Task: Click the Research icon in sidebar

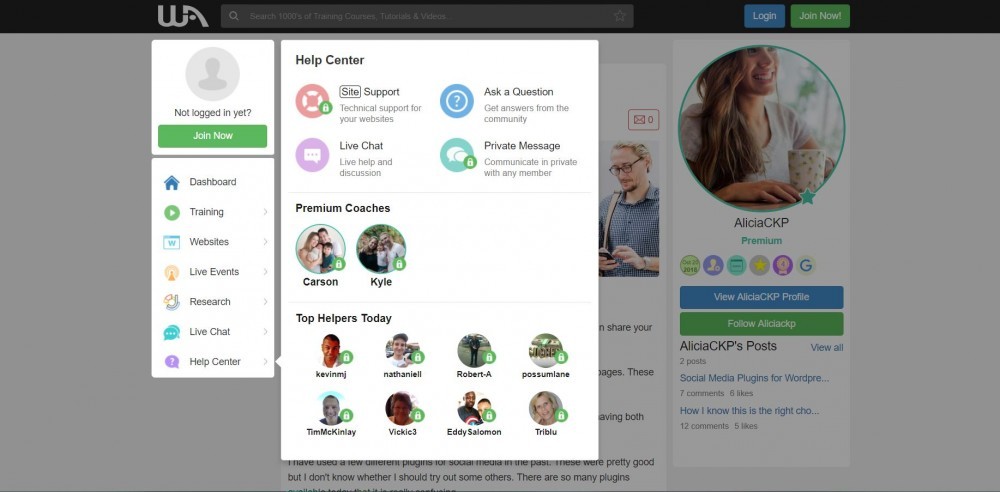Action: [x=172, y=302]
